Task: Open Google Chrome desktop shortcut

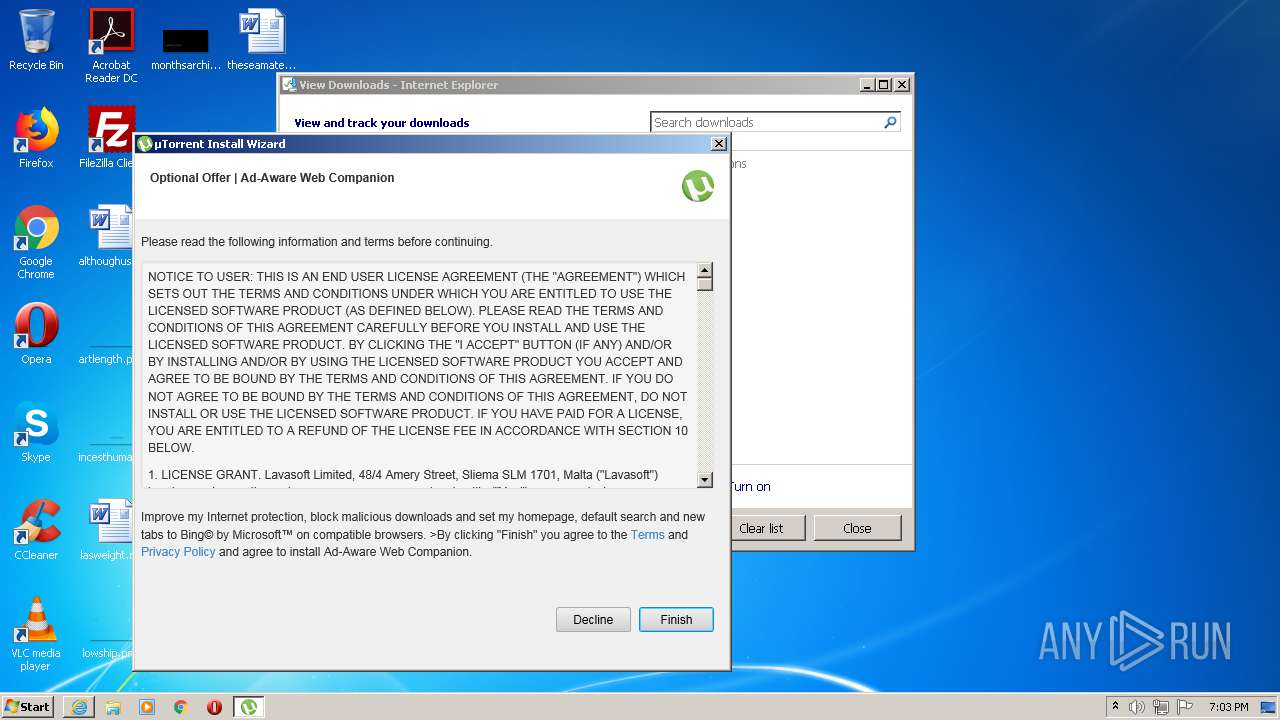Action: click(36, 242)
